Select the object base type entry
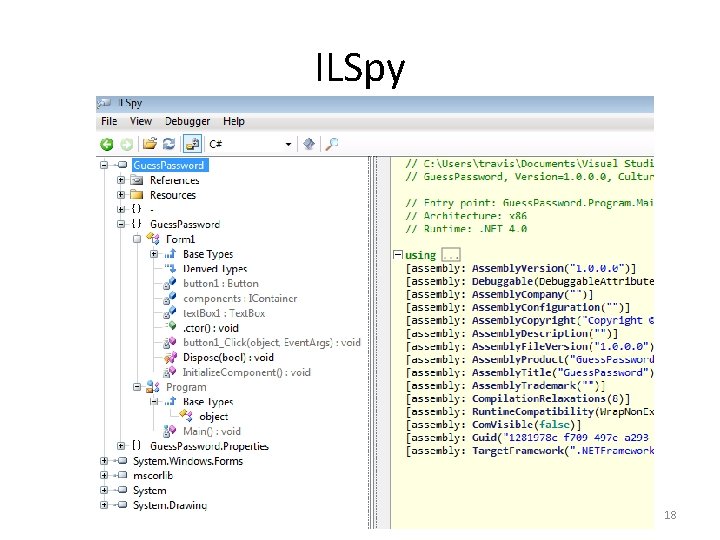Screen dimensions: 720x540 click(x=214, y=416)
